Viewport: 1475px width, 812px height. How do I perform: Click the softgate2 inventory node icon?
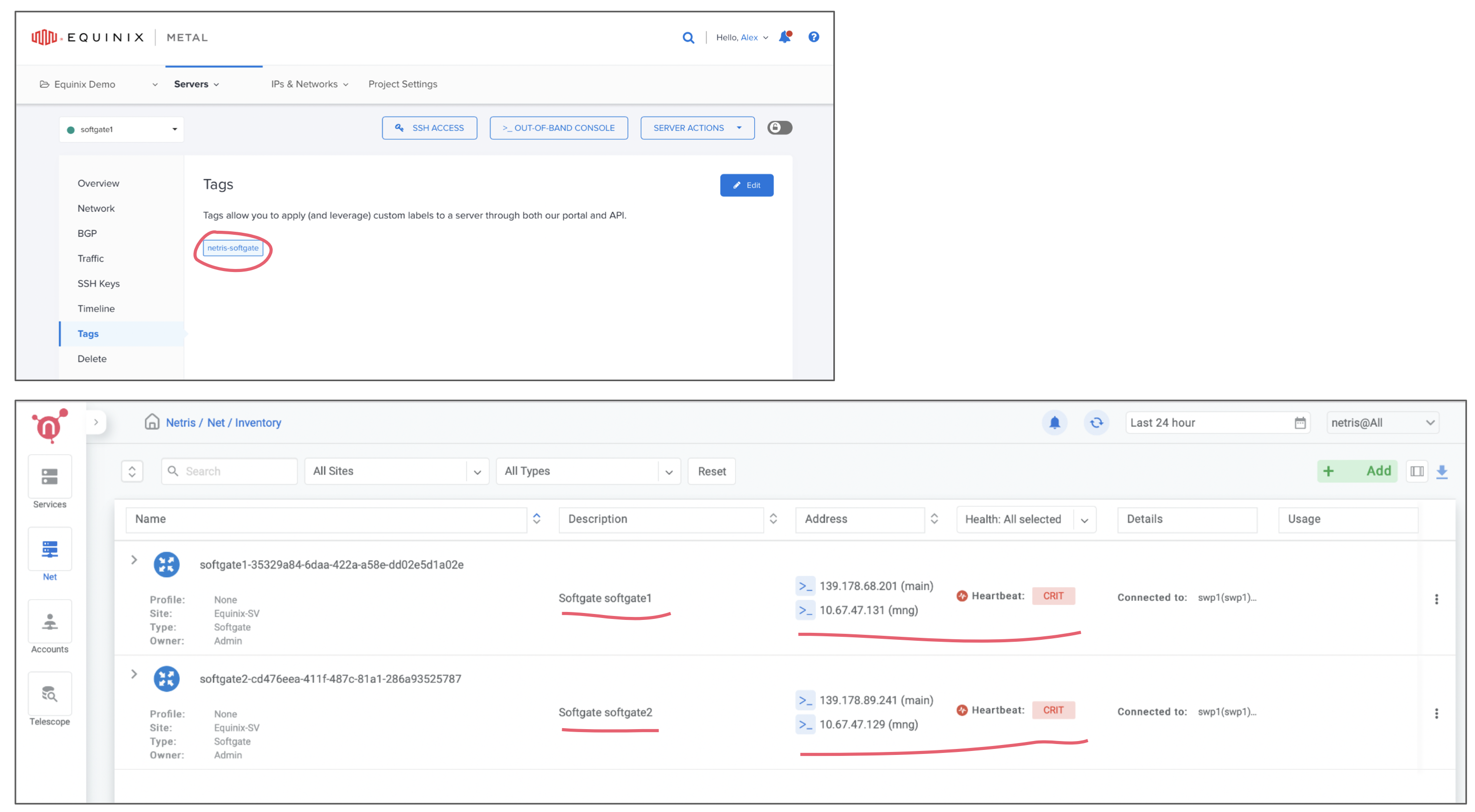pos(167,678)
